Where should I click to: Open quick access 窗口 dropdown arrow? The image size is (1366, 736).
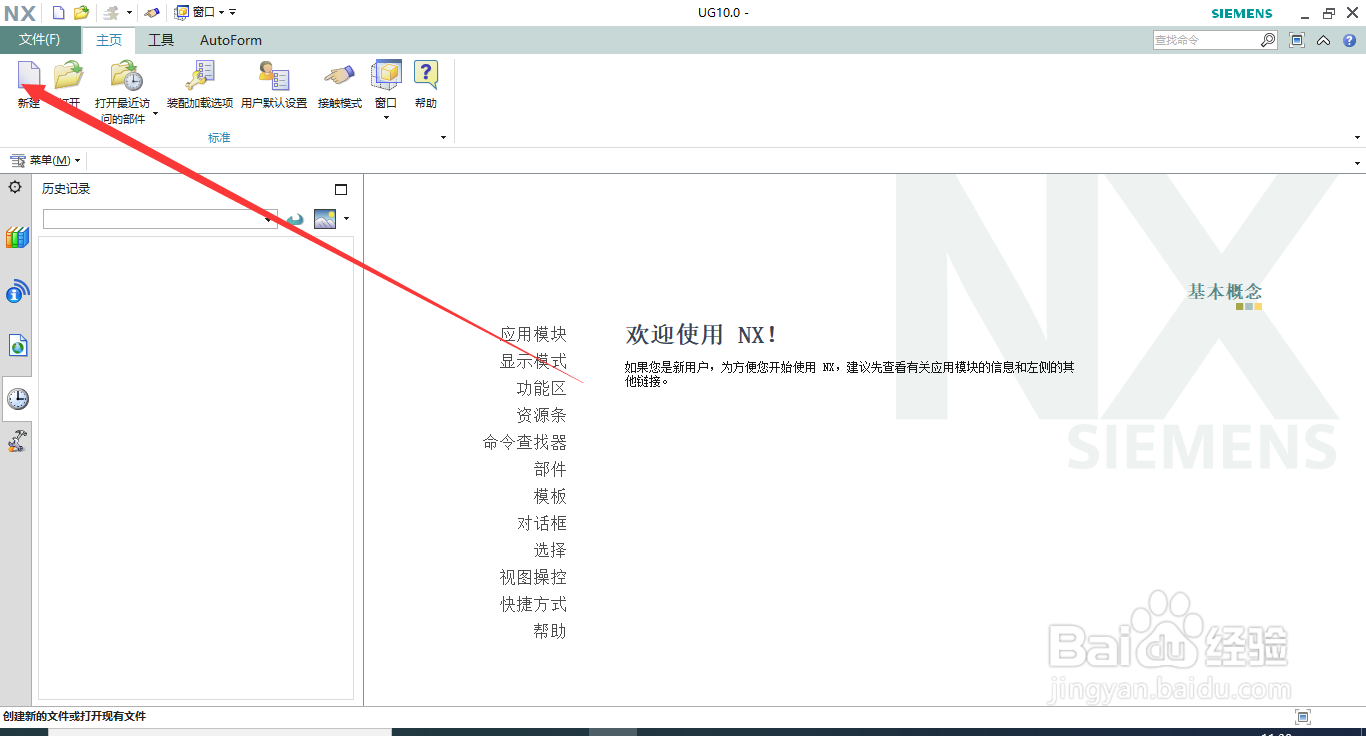point(221,13)
